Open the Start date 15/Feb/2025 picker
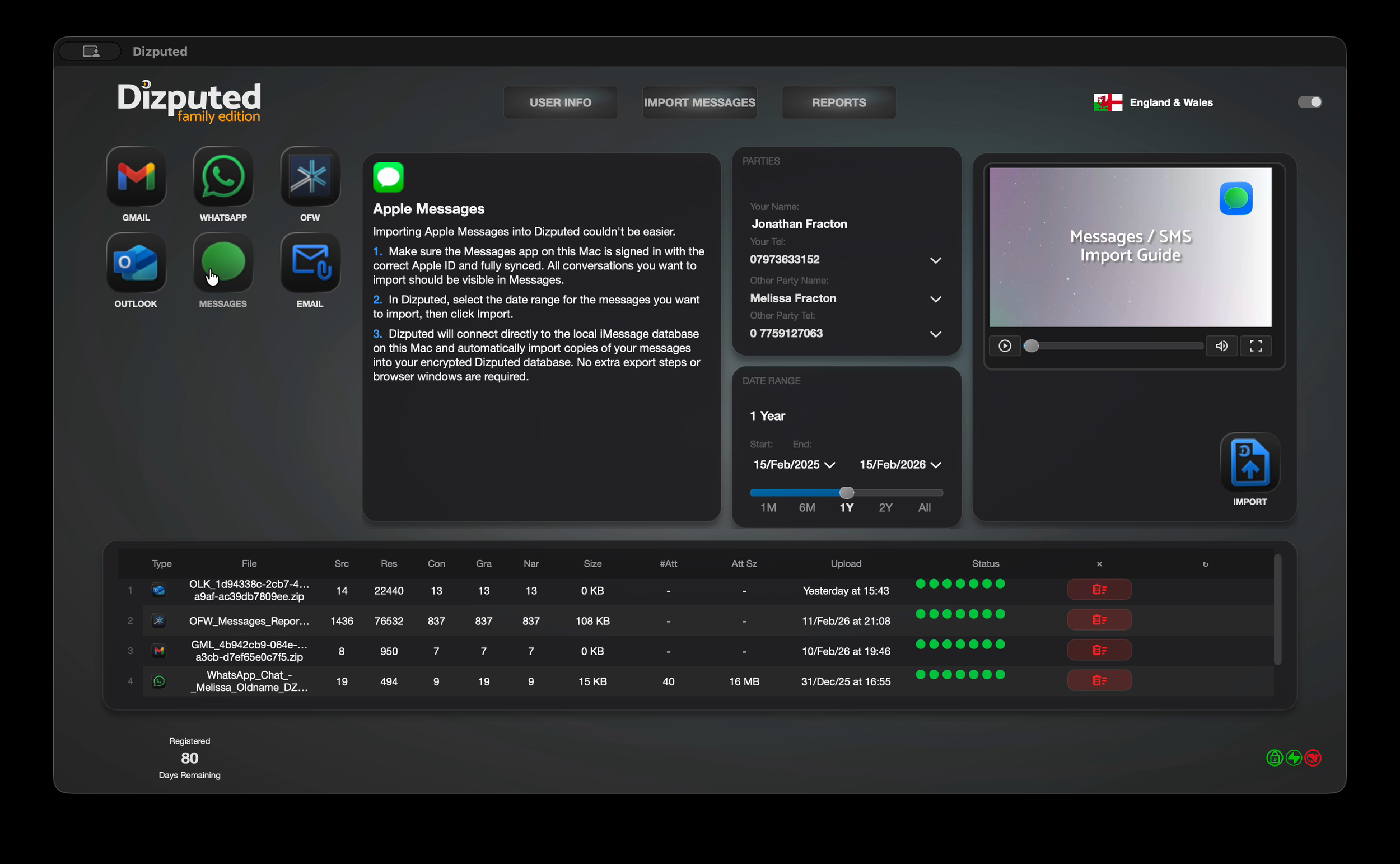 (x=794, y=465)
